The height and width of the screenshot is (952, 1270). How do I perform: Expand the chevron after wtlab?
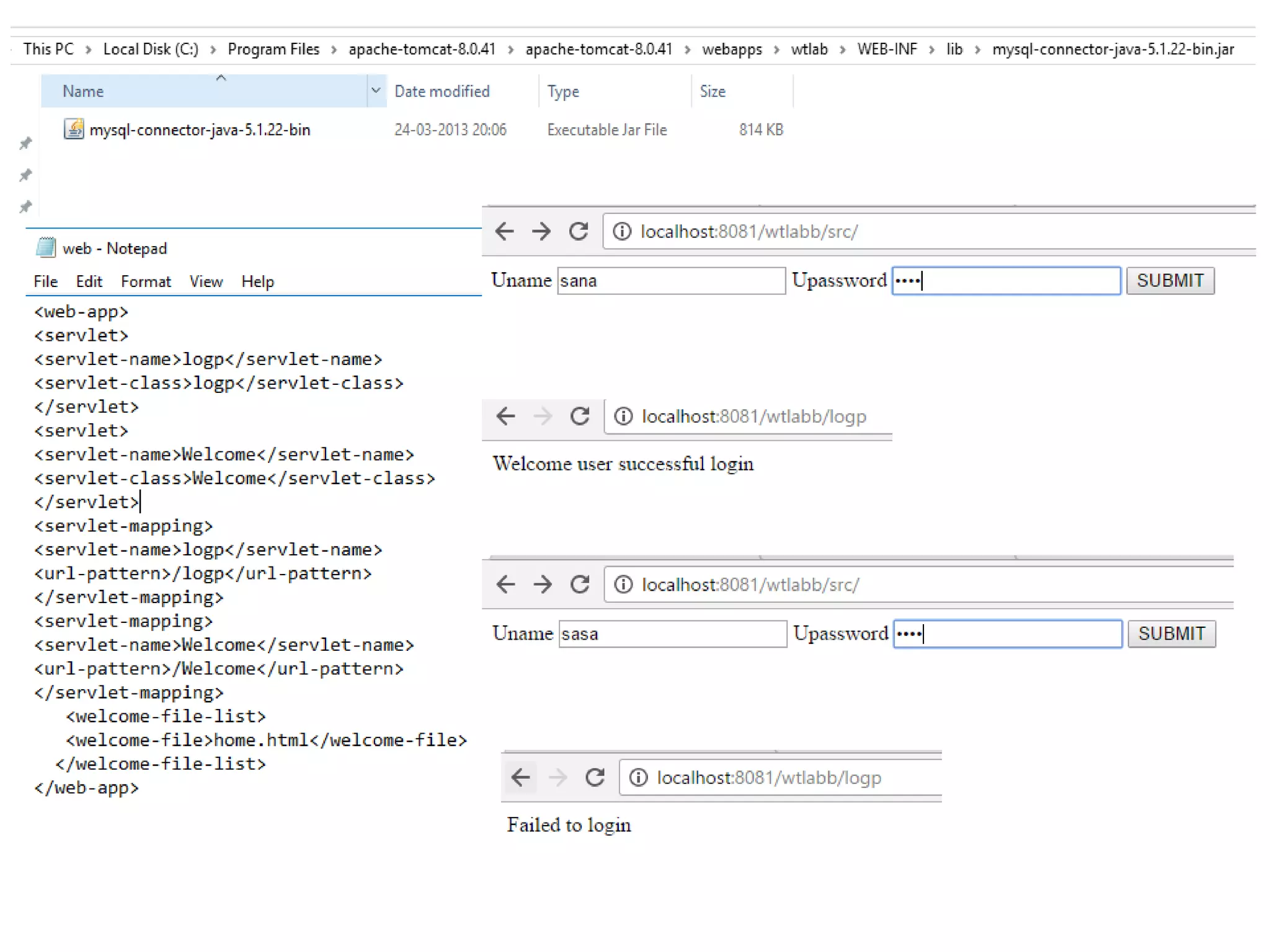[843, 50]
